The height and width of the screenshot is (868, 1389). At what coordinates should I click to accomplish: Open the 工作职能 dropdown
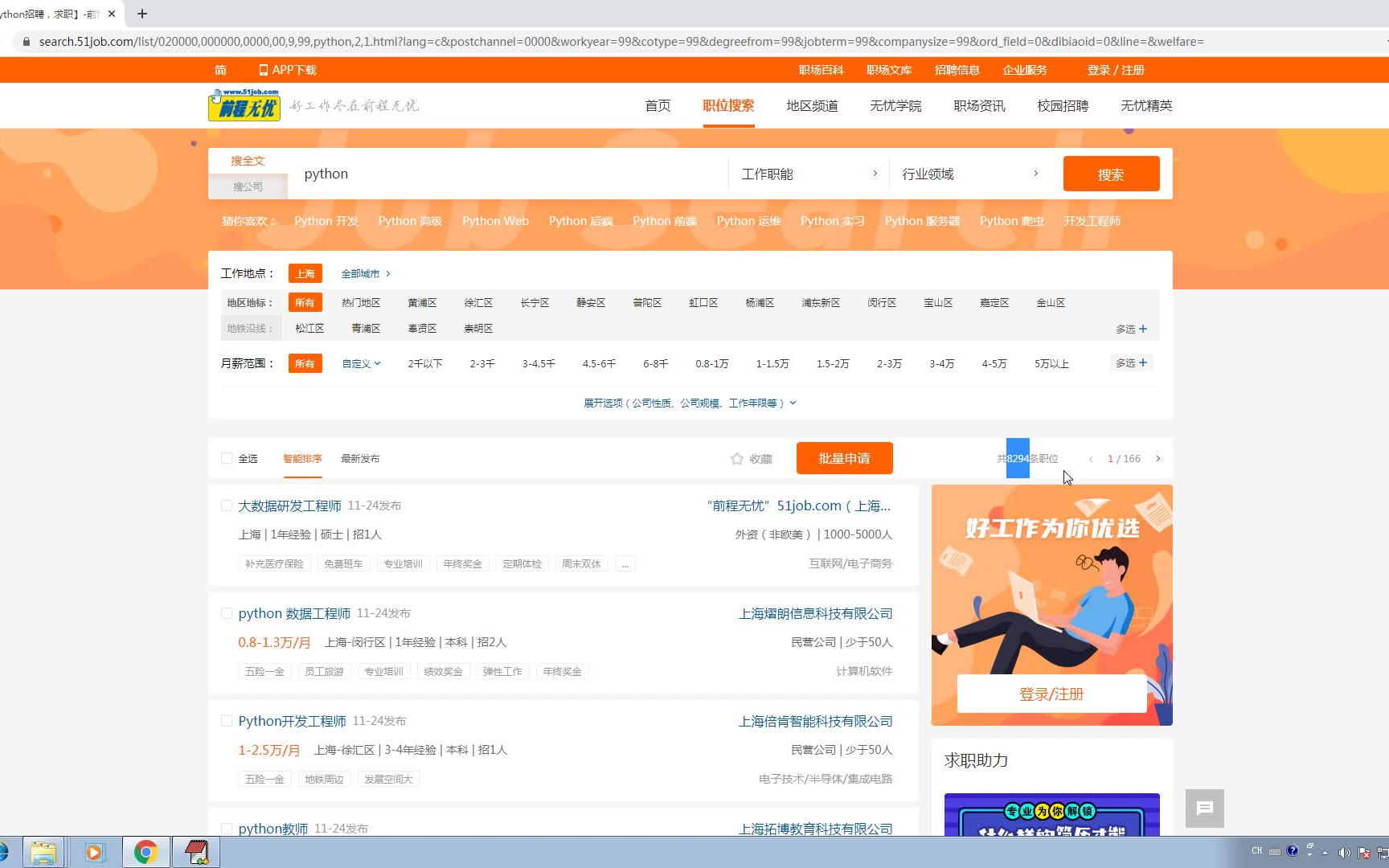point(809,174)
